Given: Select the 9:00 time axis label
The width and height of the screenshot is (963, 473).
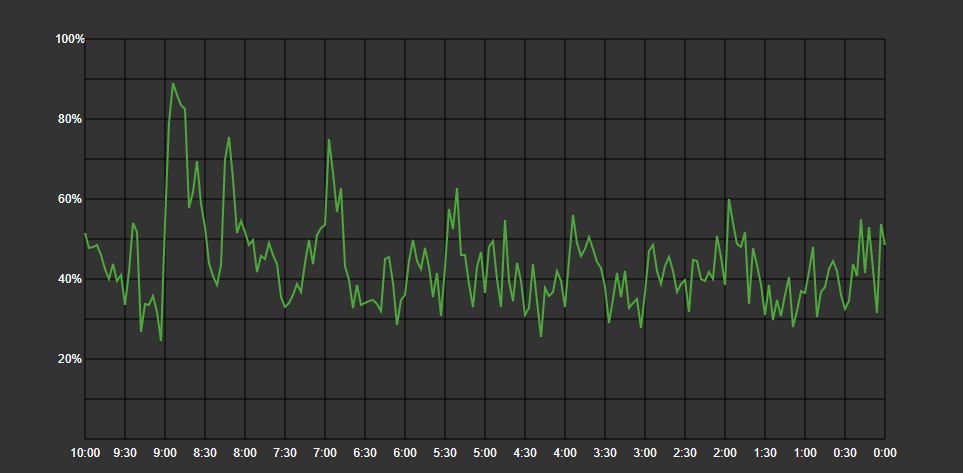Looking at the screenshot, I should pos(165,453).
